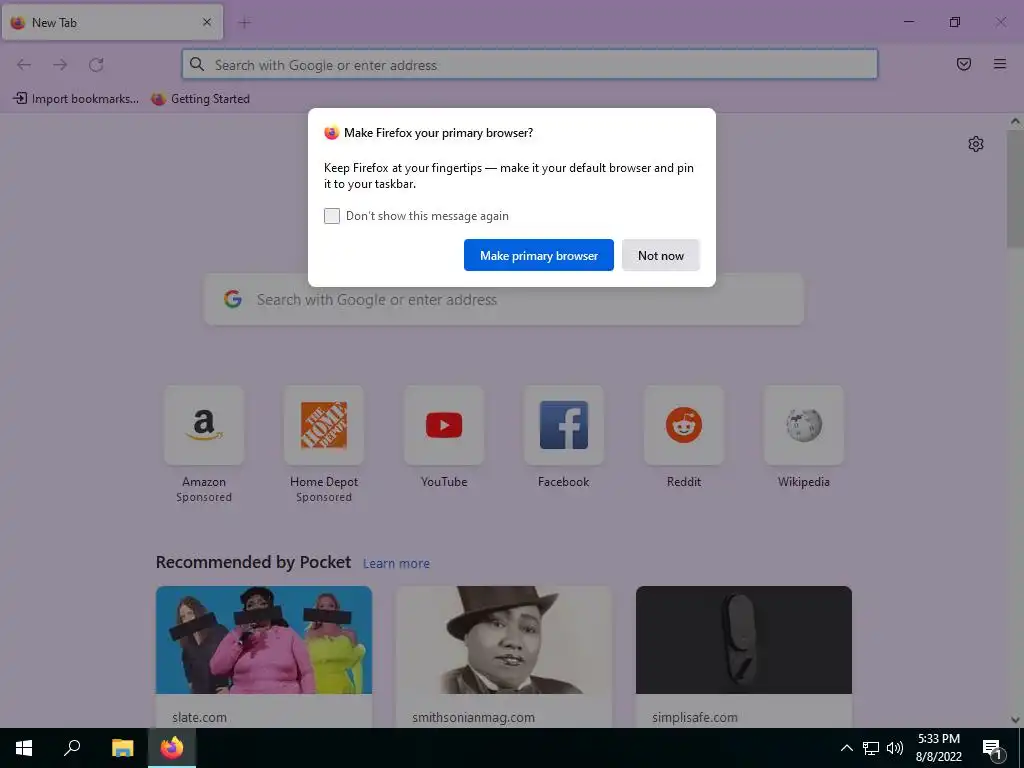Click the Recommended by Pocket heading

pos(253,562)
